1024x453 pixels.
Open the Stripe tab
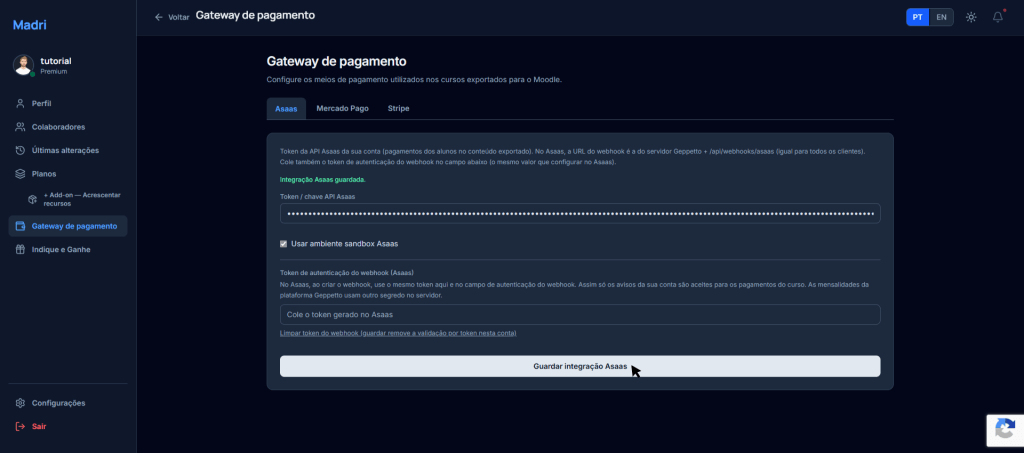398,108
